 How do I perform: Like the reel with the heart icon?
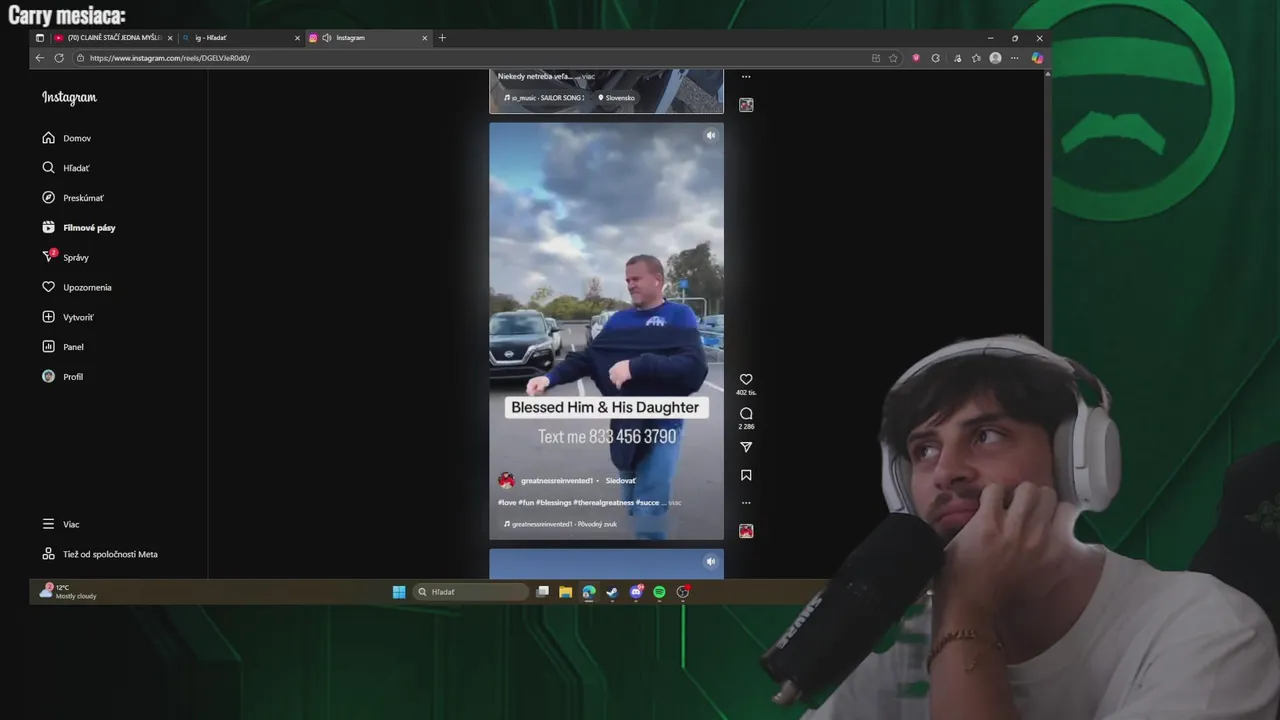pos(746,379)
